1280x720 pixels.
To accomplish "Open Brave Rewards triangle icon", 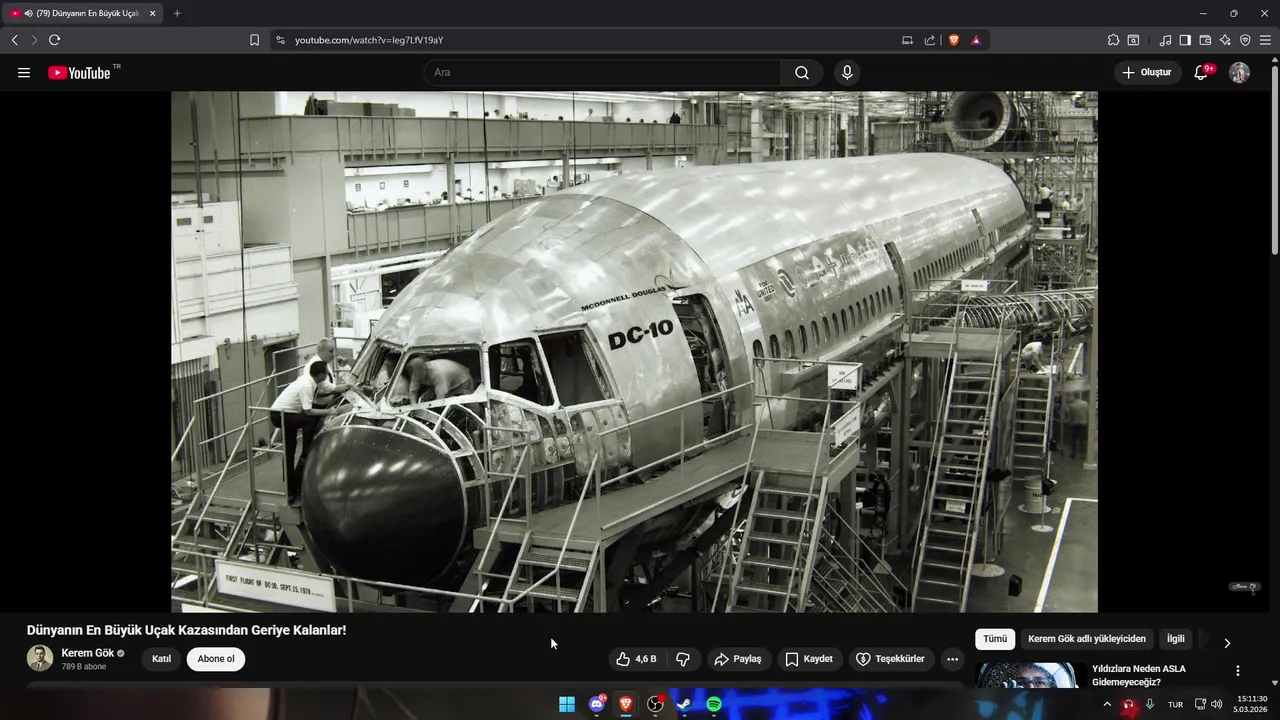I will pos(976,40).
